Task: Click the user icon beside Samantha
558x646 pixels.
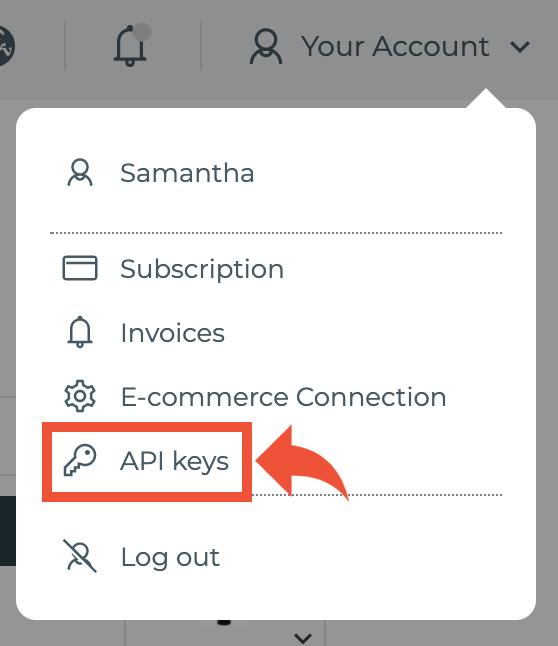Action: (80, 173)
